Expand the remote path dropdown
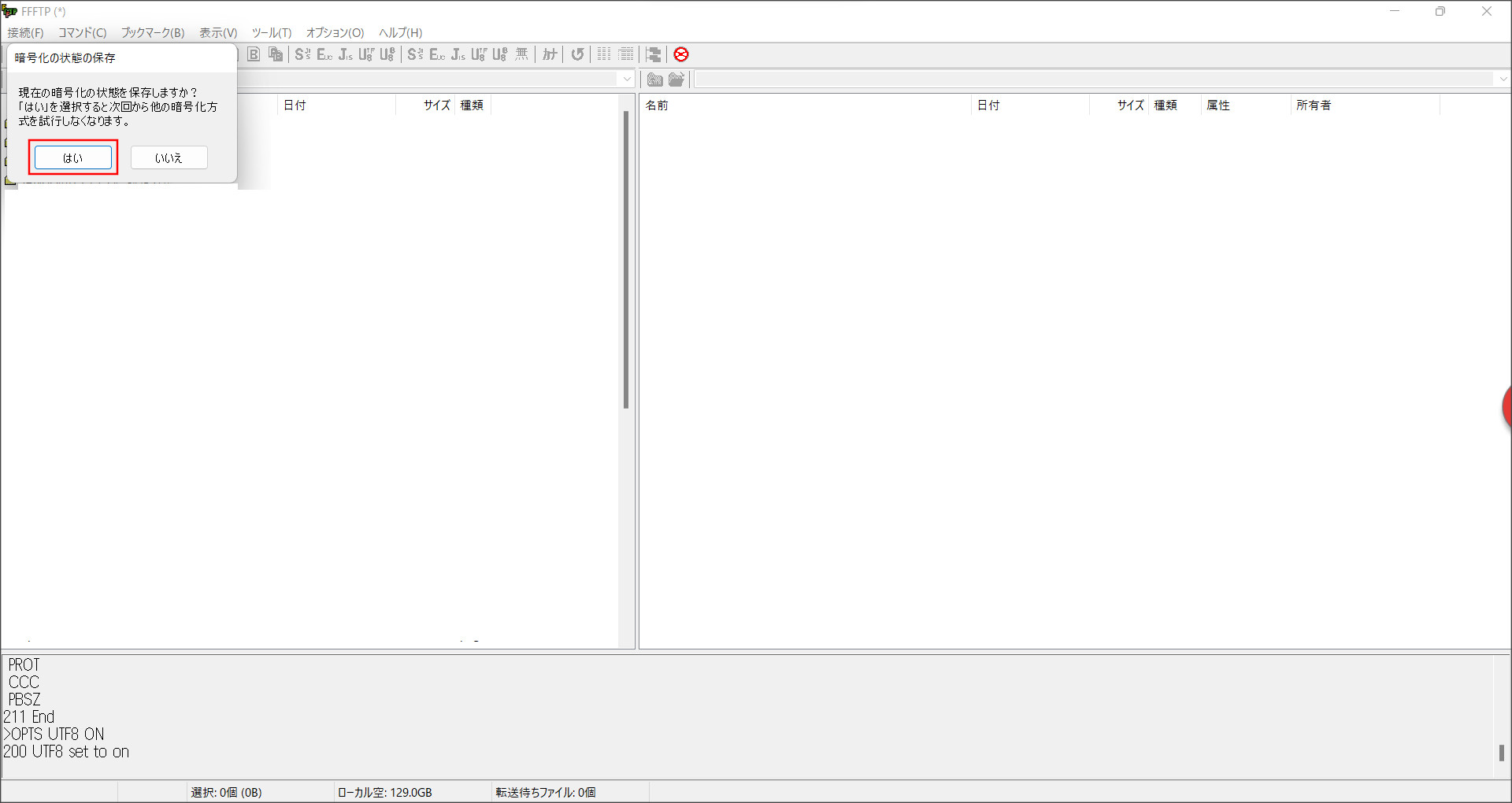The height and width of the screenshot is (803, 1512). pos(1503,80)
